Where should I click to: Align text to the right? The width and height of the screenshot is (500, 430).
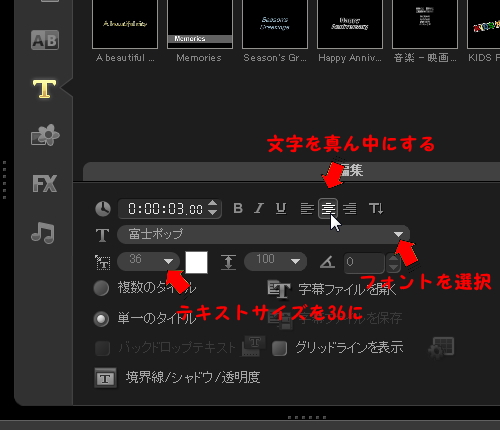(x=350, y=209)
